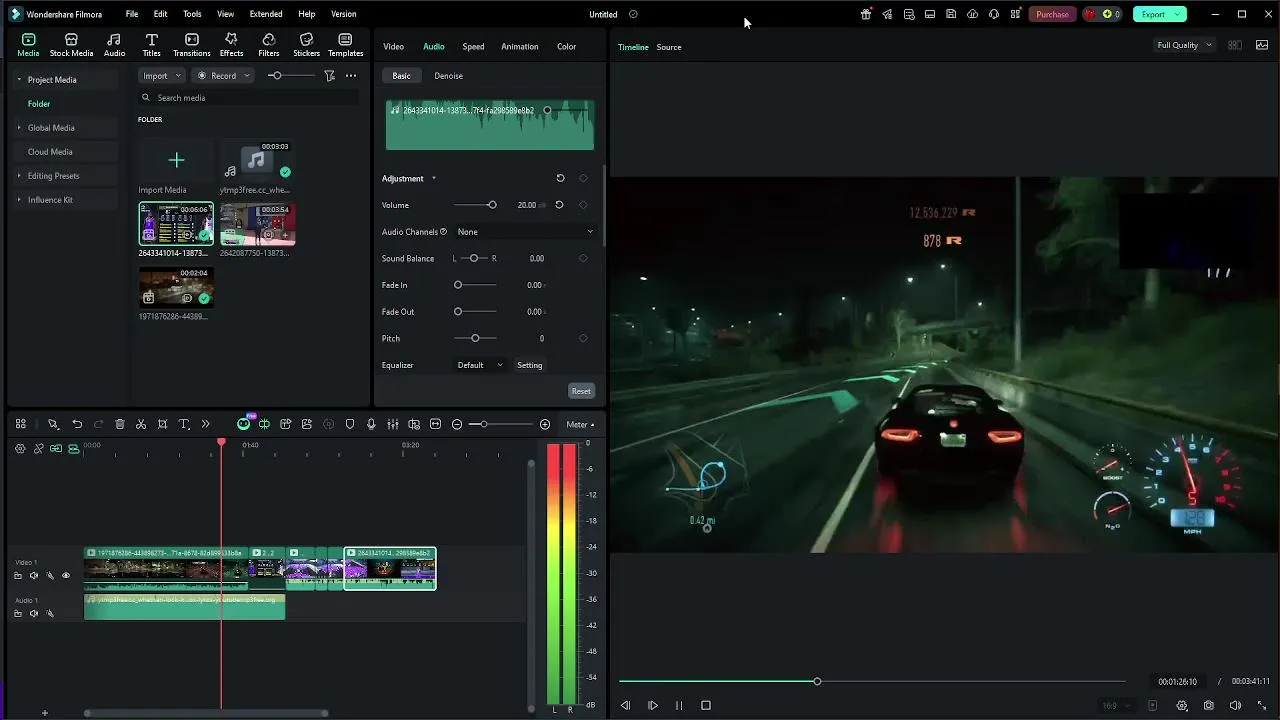Open the Equalizer Default dropdown
The width and height of the screenshot is (1280, 720).
click(480, 365)
